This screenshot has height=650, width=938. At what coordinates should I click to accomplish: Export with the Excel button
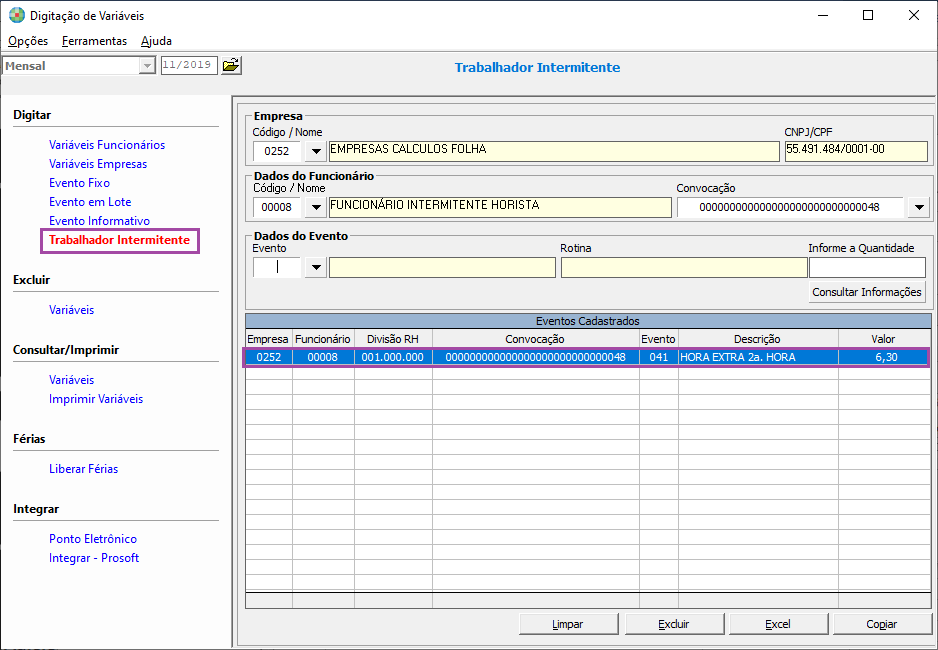point(778,624)
